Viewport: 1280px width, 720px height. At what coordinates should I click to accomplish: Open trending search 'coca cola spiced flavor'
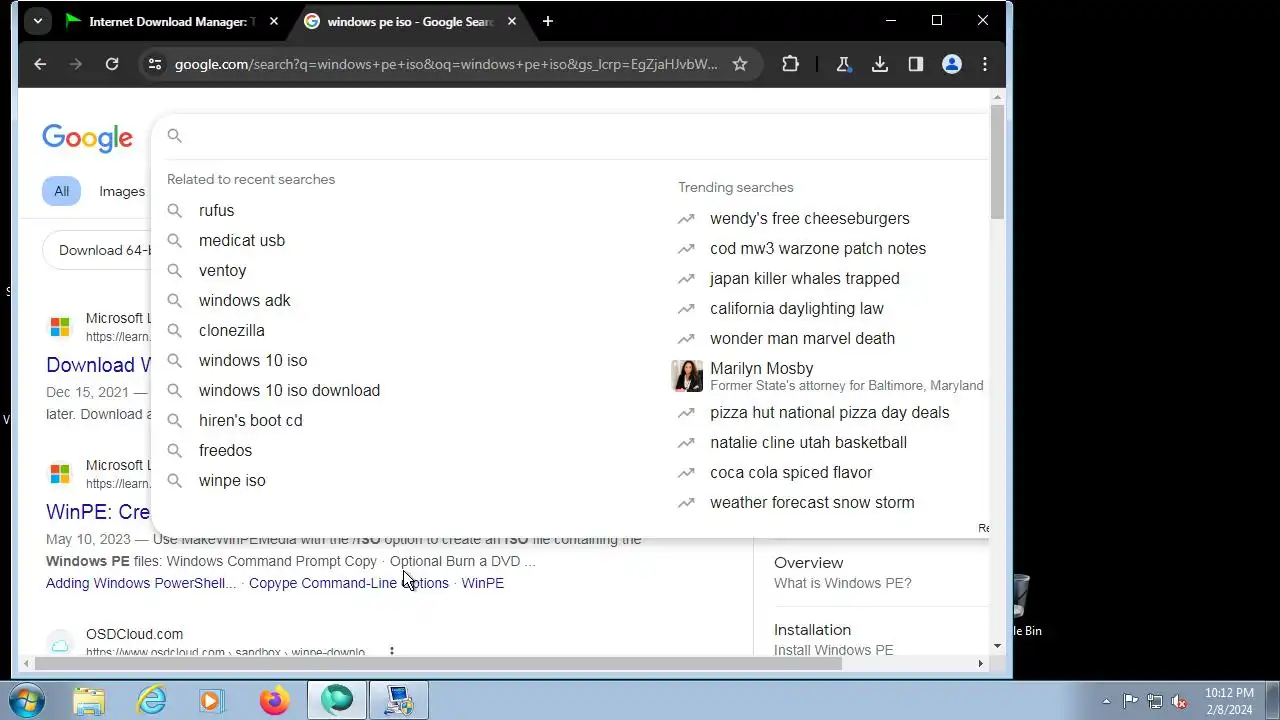pos(791,472)
